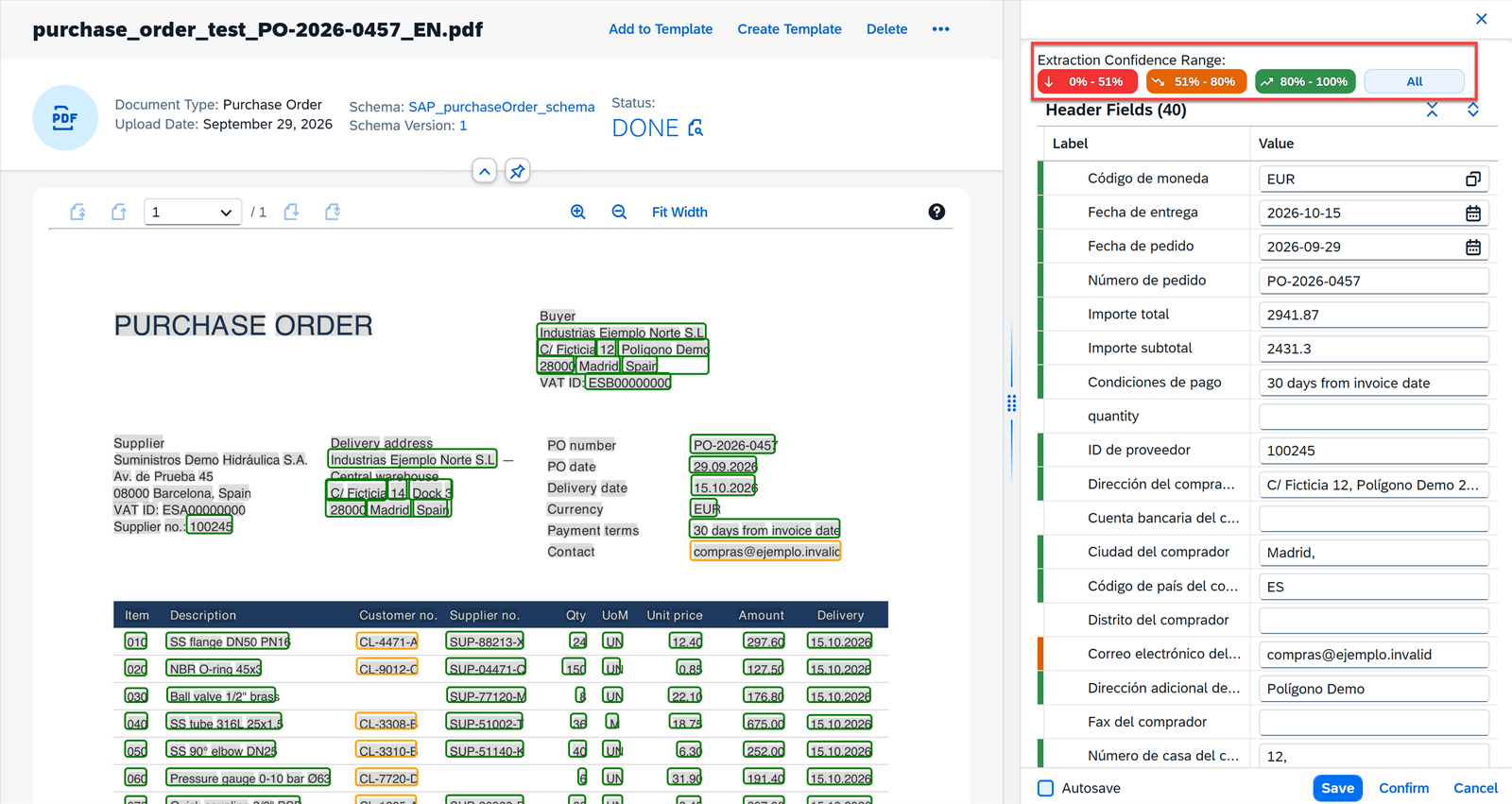This screenshot has height=804, width=1512.
Task: Expand all Header Fields sections
Action: 1472,111
